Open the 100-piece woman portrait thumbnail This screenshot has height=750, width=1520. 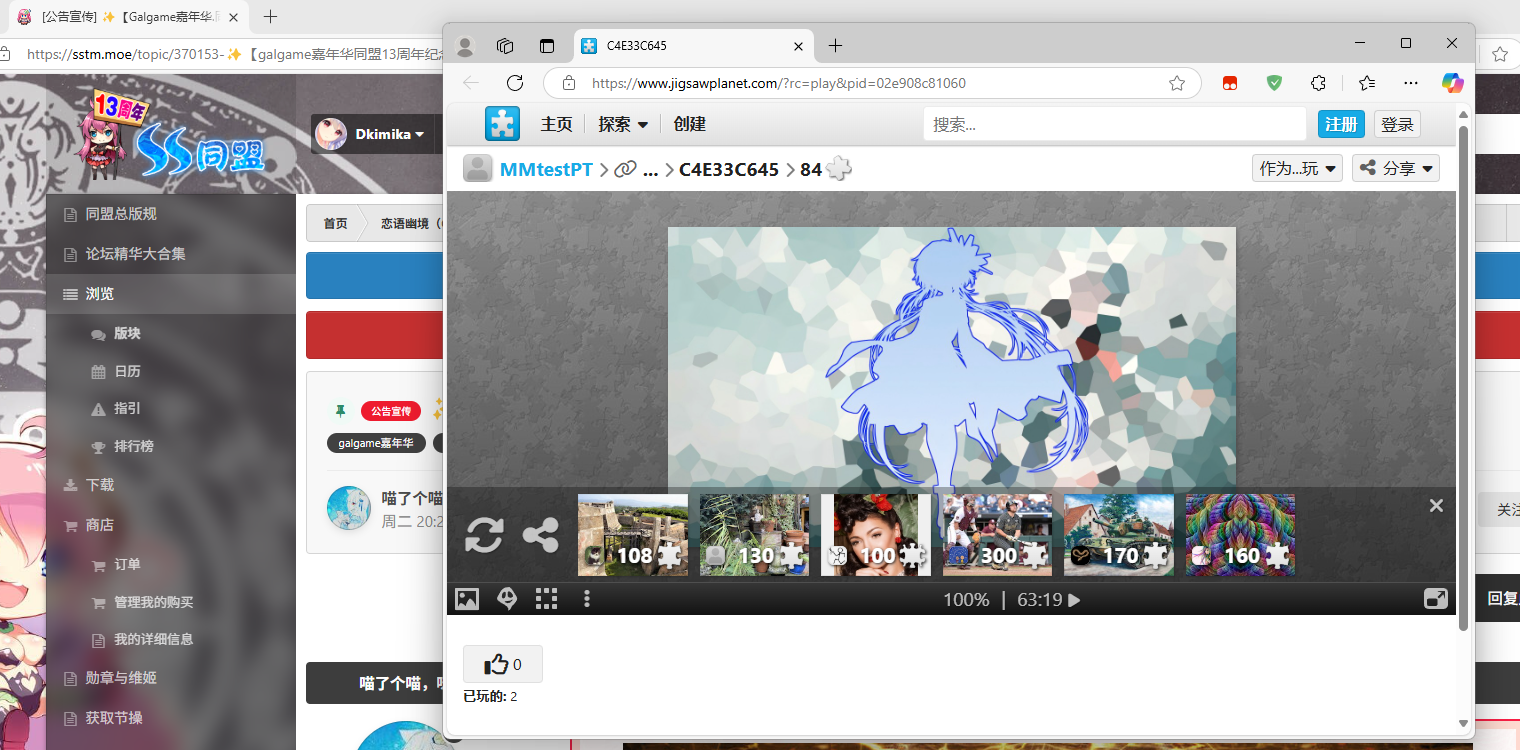click(876, 535)
